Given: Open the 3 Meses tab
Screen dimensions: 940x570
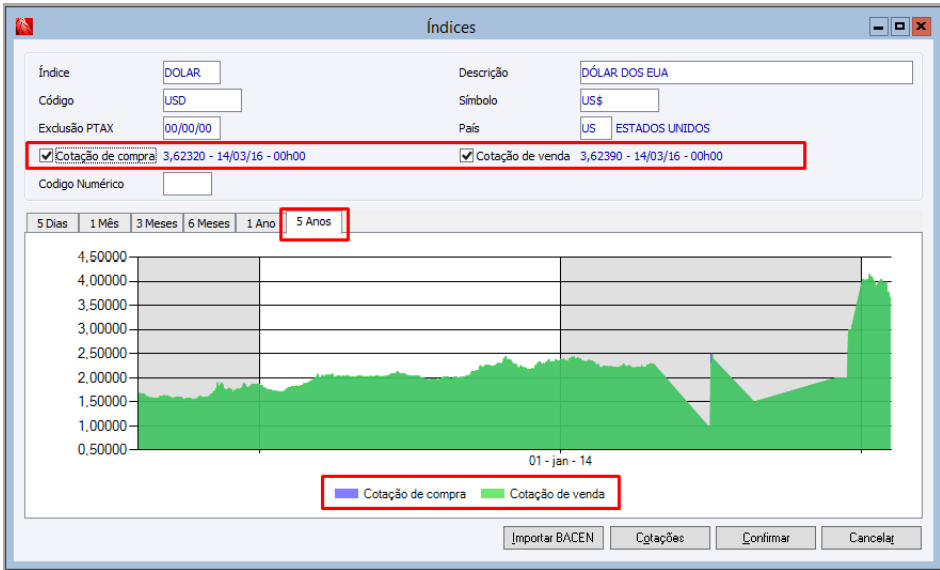Looking at the screenshot, I should click(156, 224).
